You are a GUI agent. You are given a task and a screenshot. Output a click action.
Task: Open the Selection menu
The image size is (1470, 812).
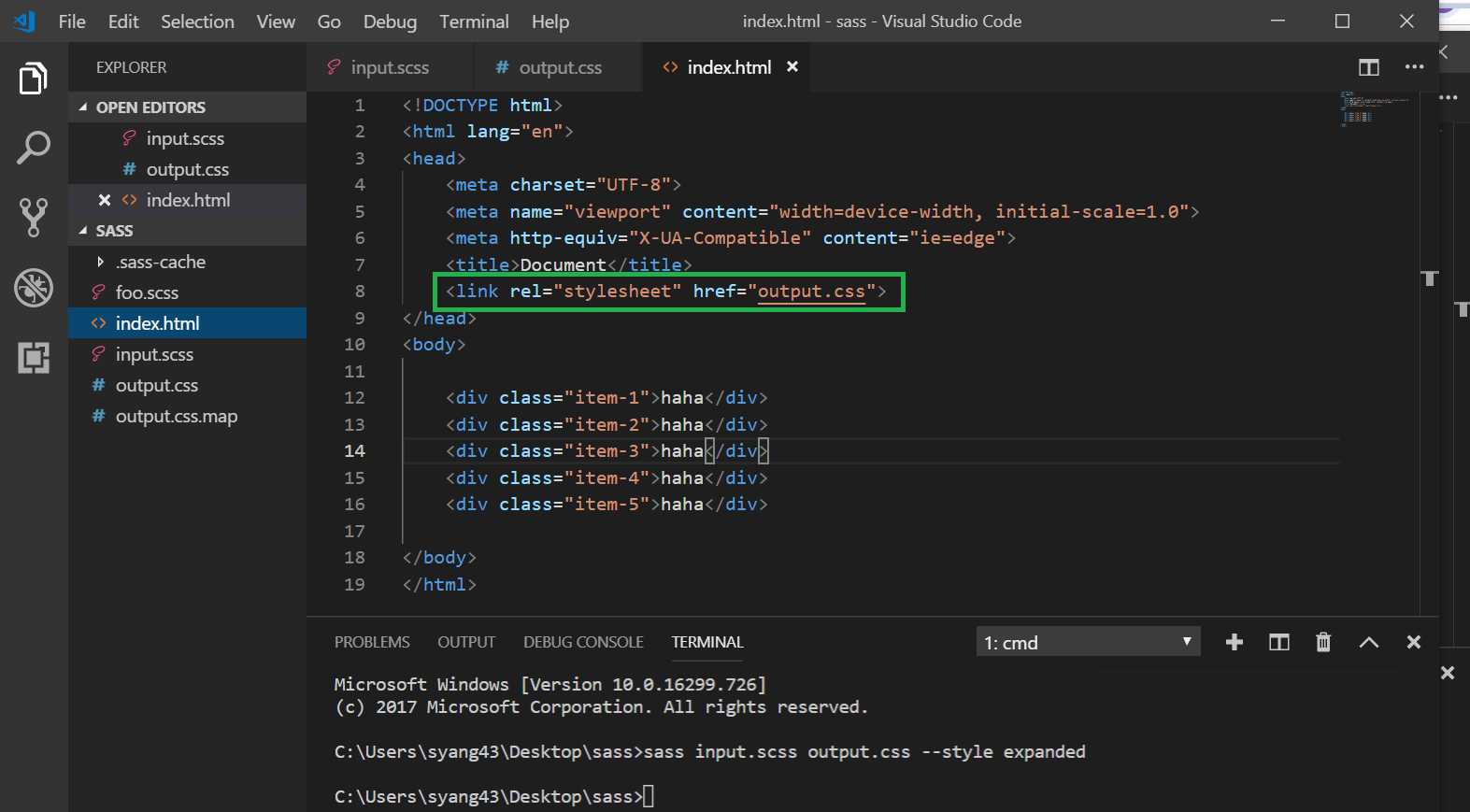(x=197, y=21)
